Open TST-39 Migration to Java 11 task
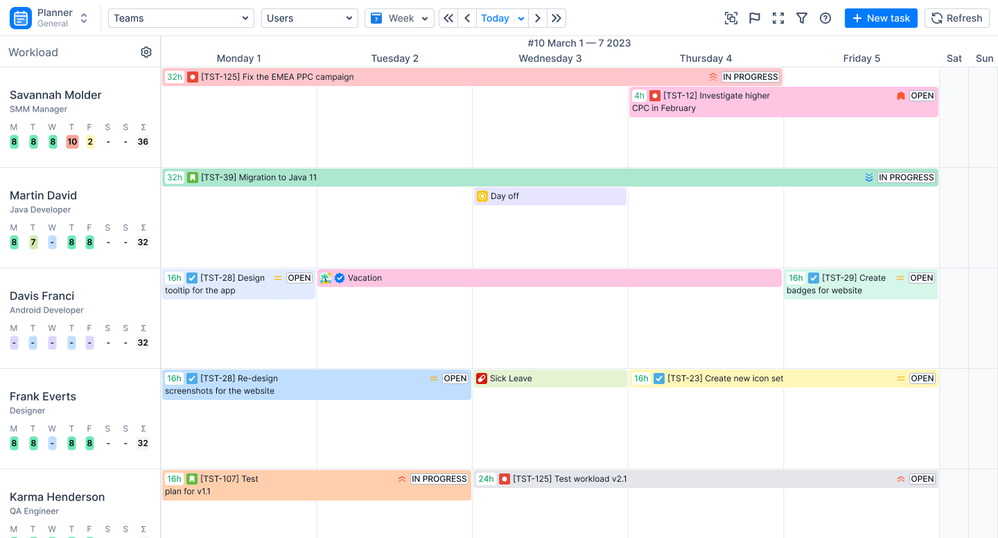The width and height of the screenshot is (998, 538). point(550,178)
